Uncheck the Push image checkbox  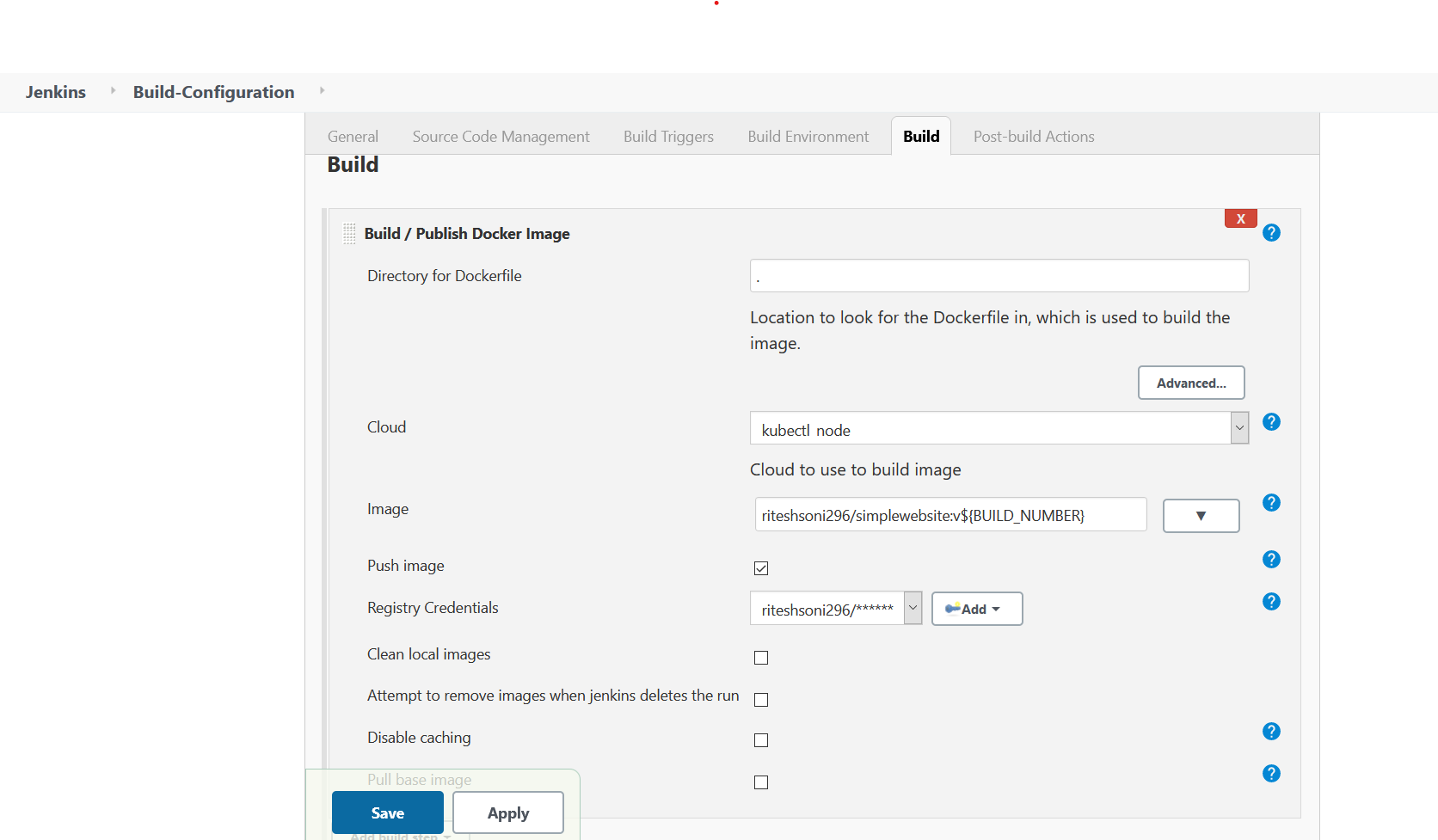pos(761,568)
